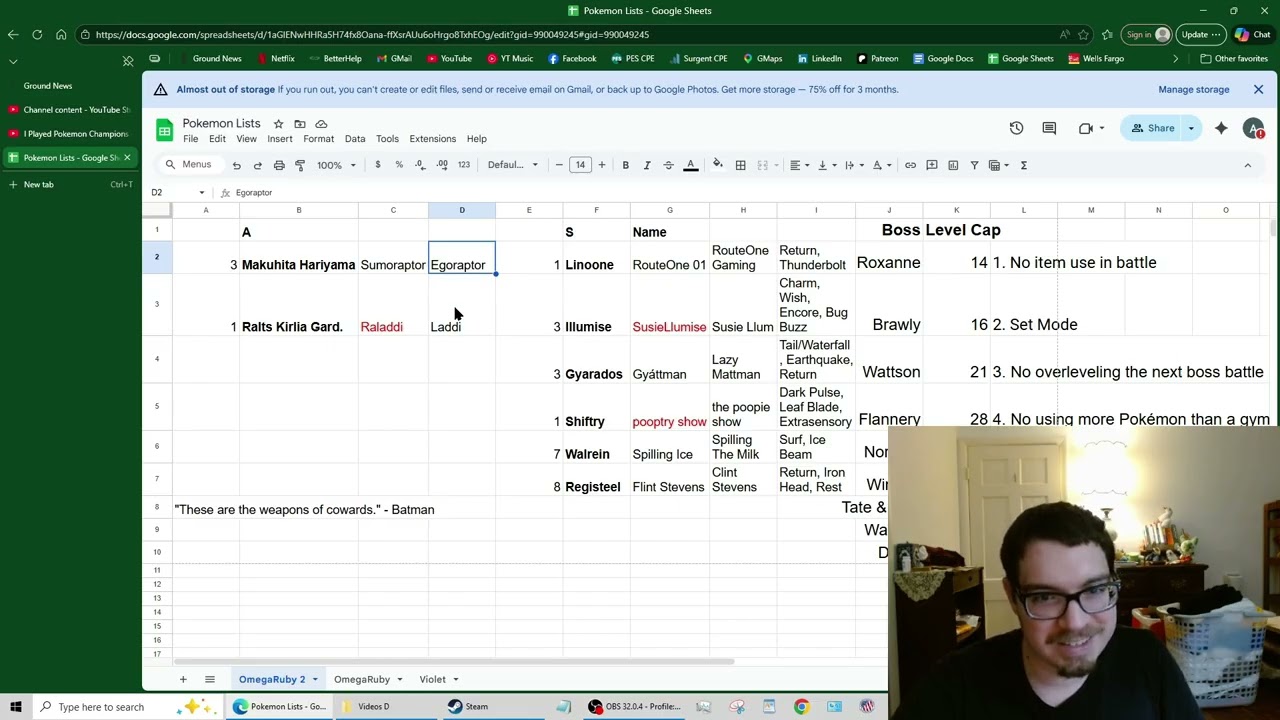Follow the Manage storage link

point(1193,89)
